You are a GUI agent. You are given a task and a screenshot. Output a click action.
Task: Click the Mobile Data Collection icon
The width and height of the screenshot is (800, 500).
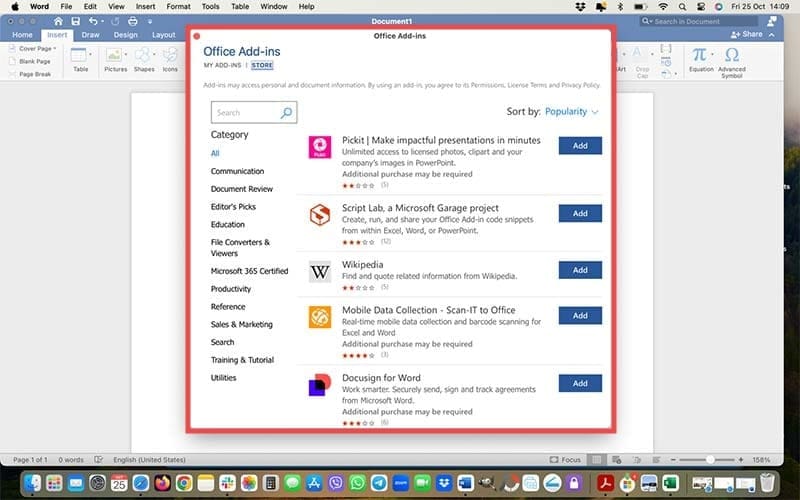(x=320, y=317)
